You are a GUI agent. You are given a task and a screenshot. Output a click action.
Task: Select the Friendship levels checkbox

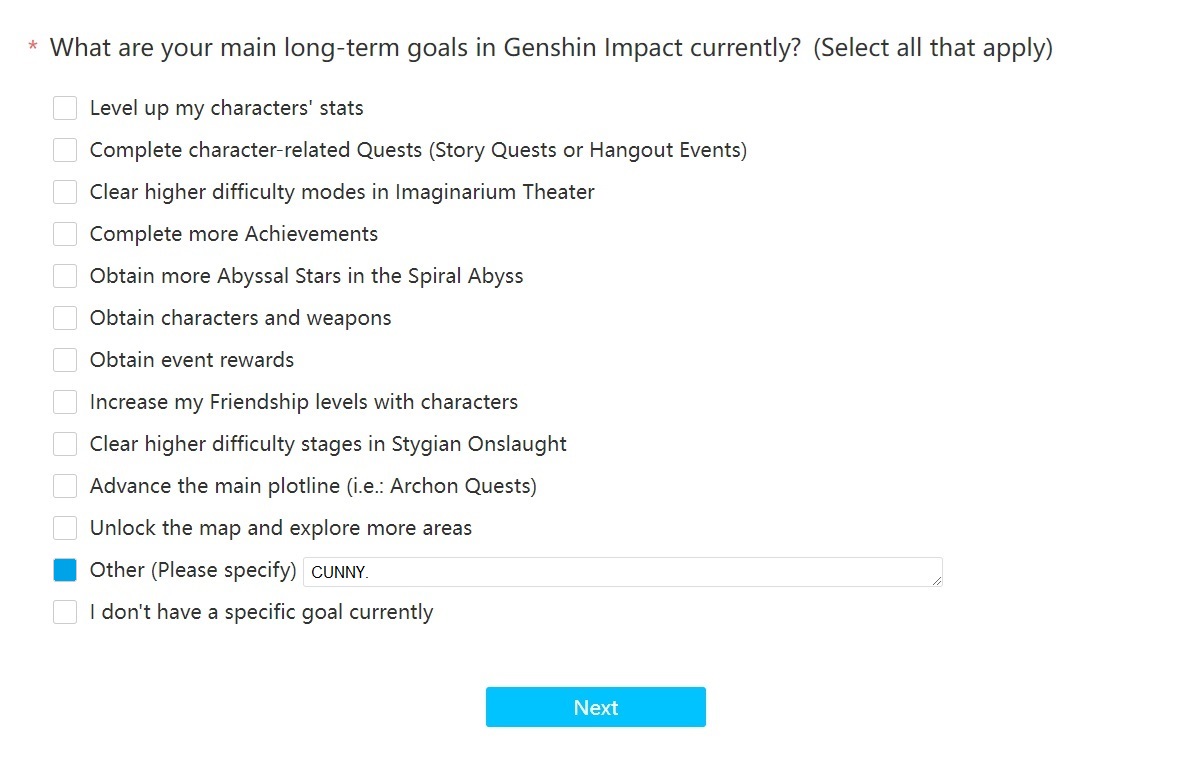[65, 402]
